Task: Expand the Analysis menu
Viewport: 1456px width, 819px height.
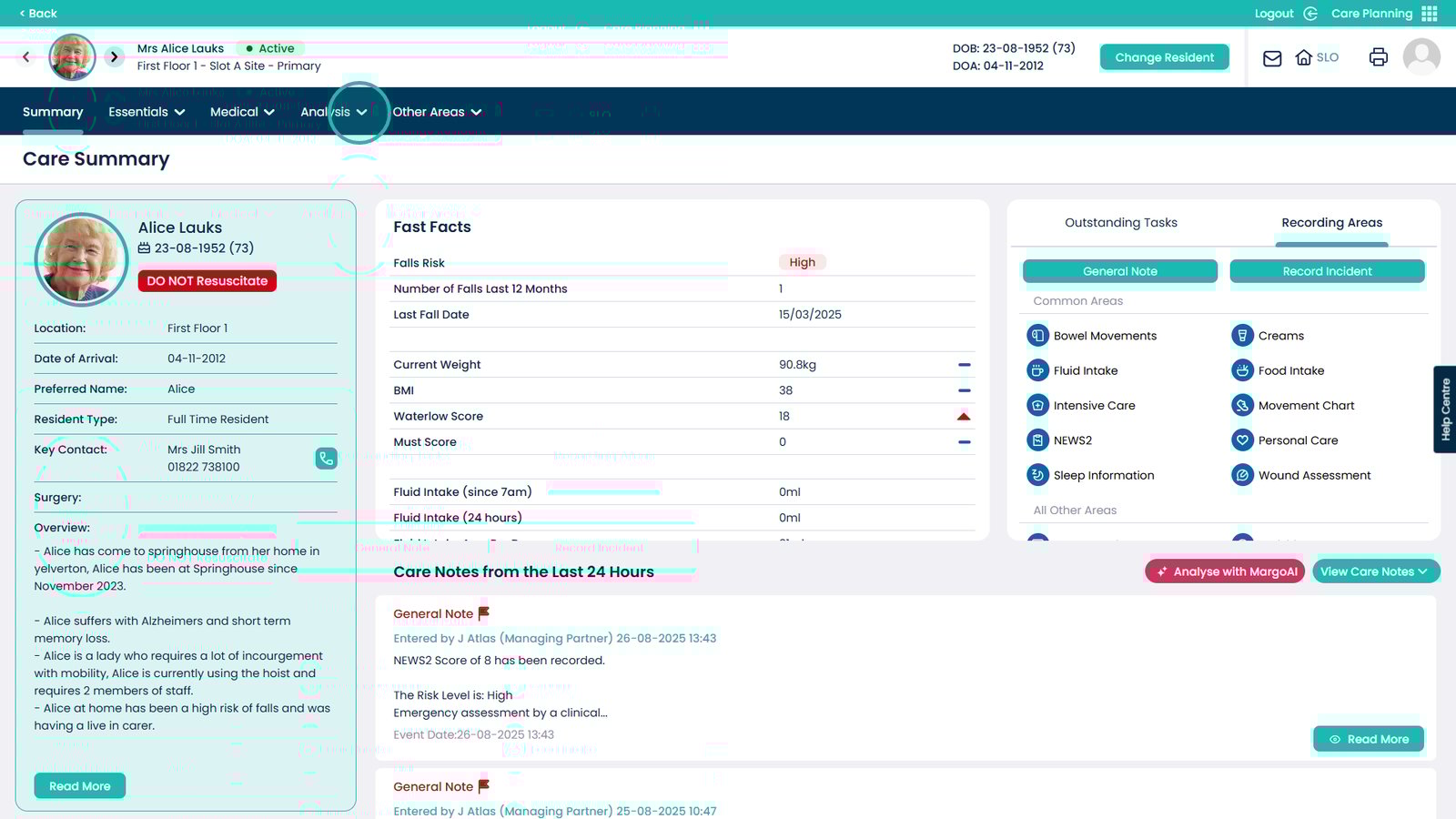Action: (x=334, y=112)
